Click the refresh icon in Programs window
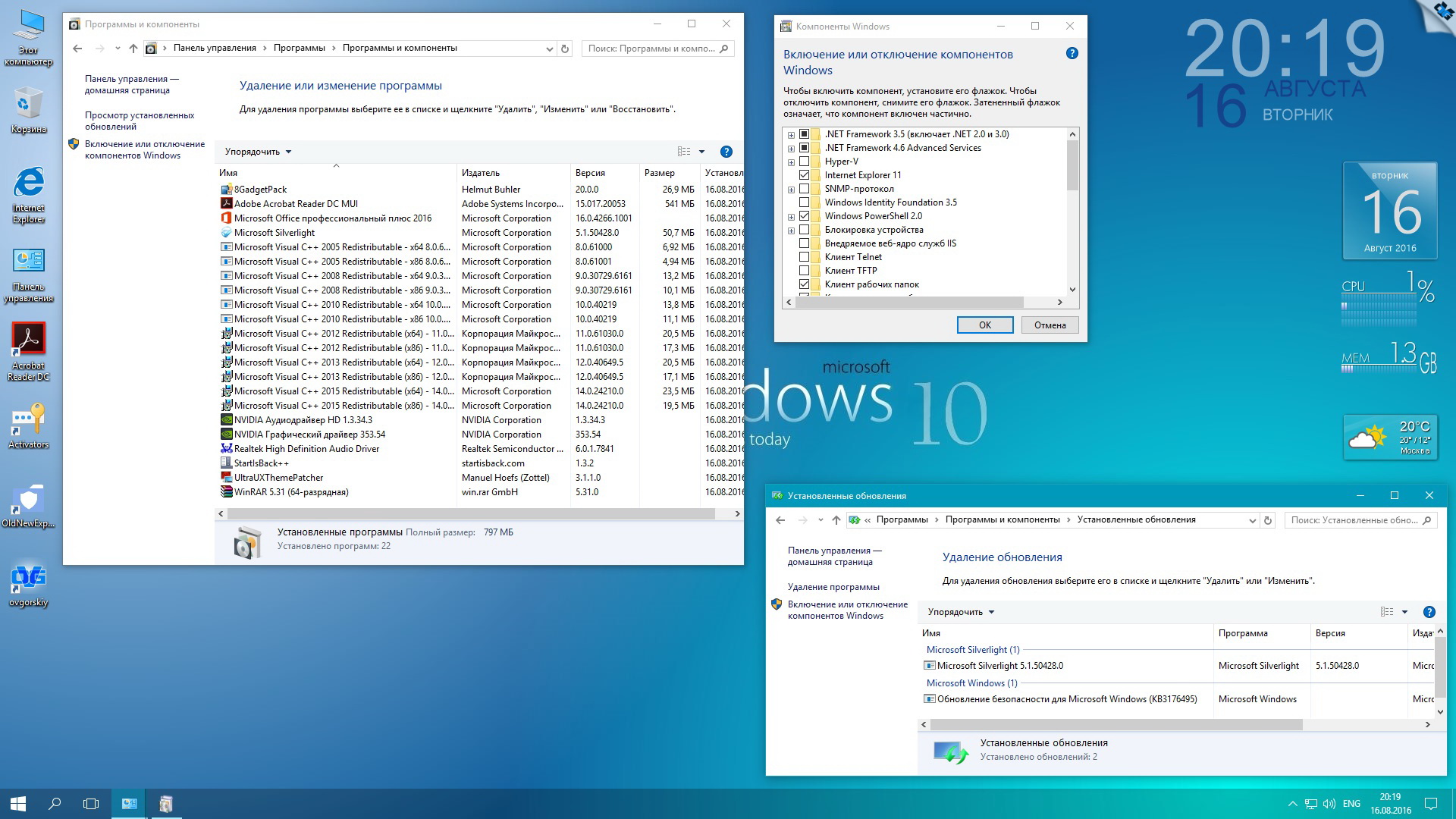Image resolution: width=1456 pixels, height=819 pixels. point(564,49)
